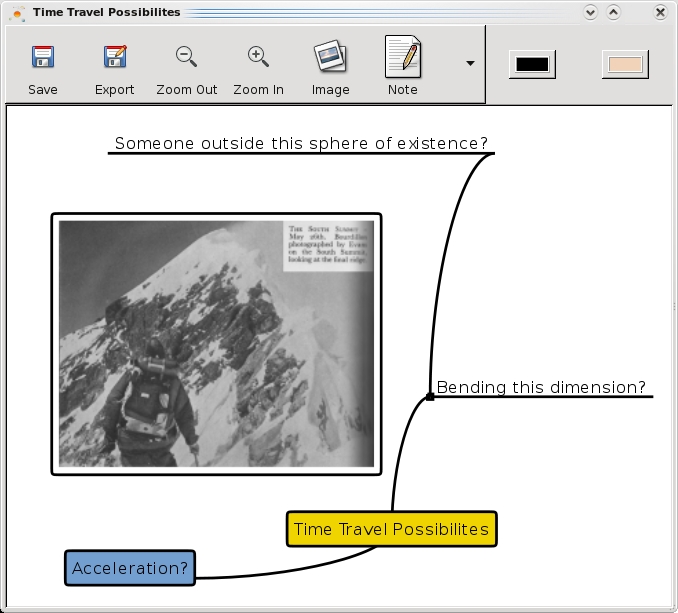The width and height of the screenshot is (678, 613).
Task: Select the blue Acceleration? node
Action: [x=130, y=568]
